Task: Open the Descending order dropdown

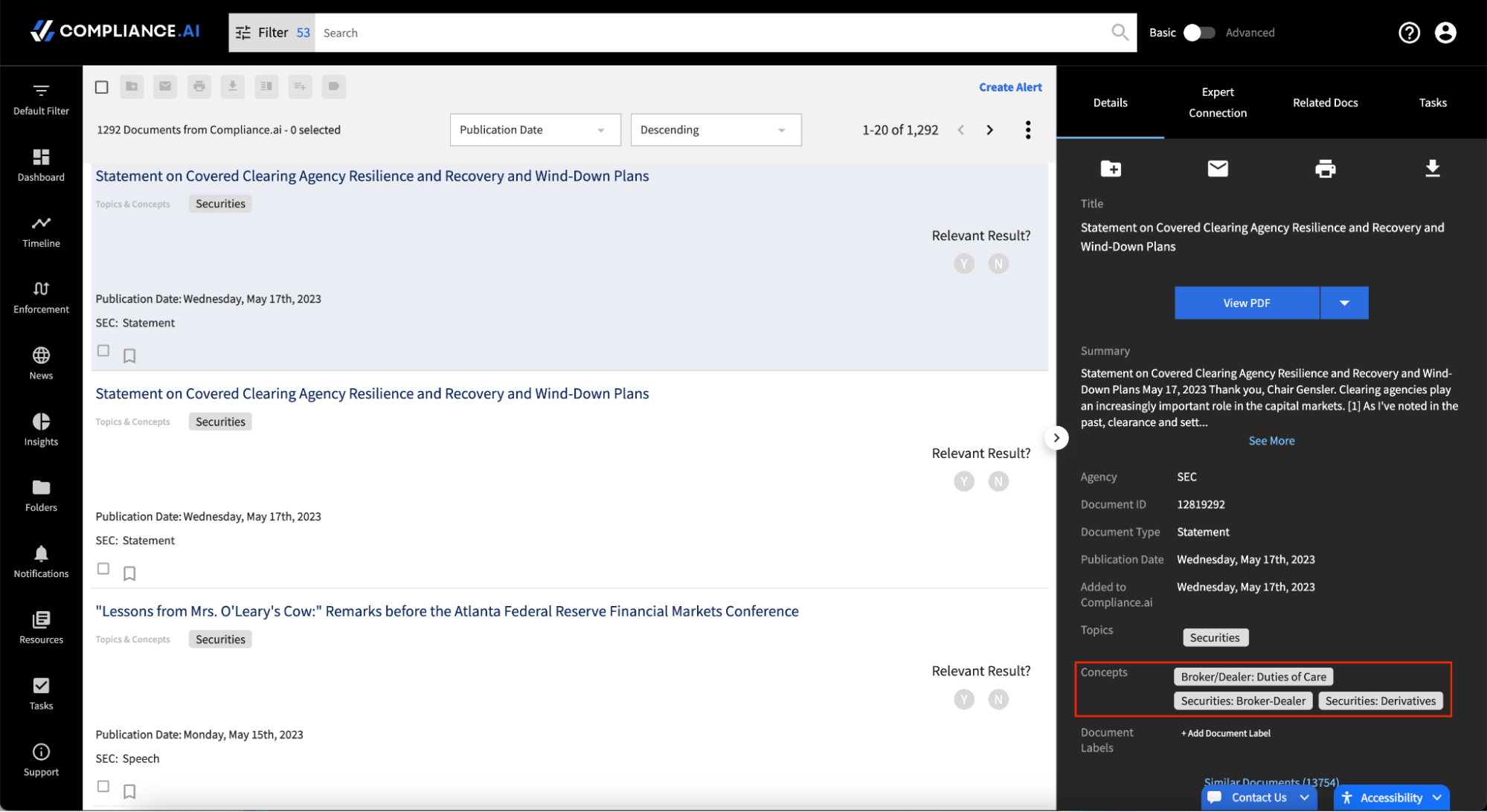Action: pyautogui.click(x=716, y=129)
